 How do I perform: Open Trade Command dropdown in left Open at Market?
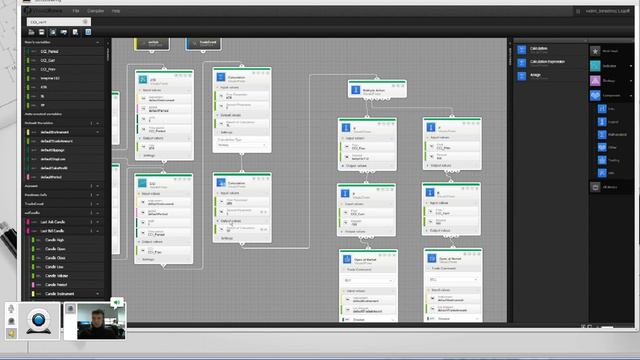[x=368, y=280]
